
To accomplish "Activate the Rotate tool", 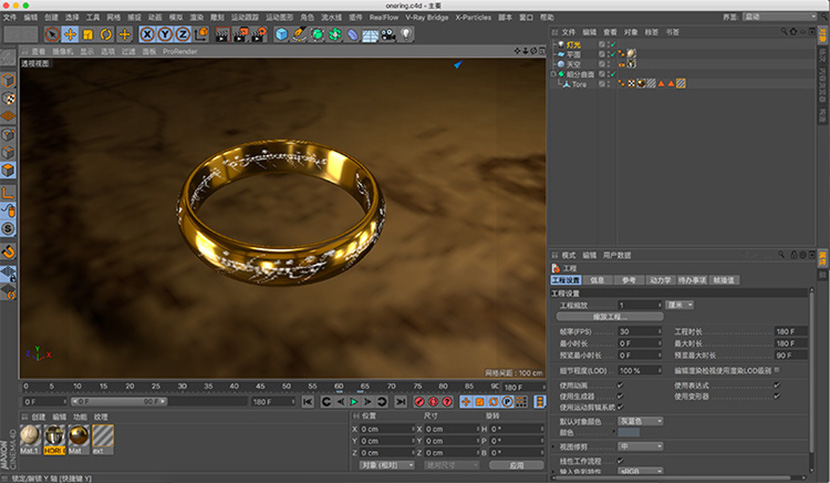I will 106,35.
